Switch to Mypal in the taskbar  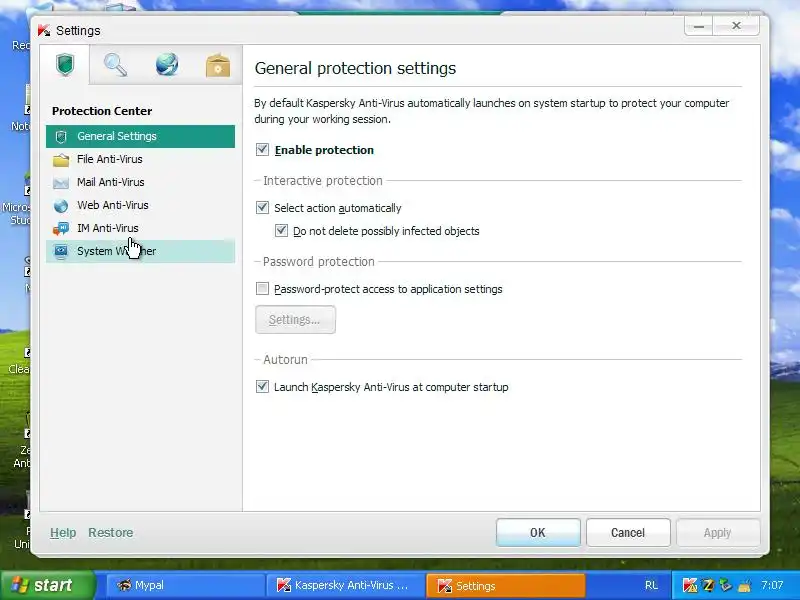click(x=186, y=585)
